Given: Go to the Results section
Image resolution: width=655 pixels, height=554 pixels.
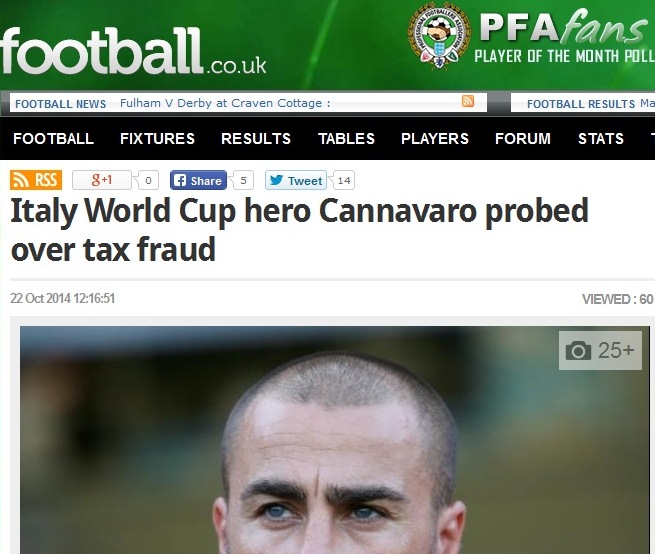Looking at the screenshot, I should [x=256, y=138].
